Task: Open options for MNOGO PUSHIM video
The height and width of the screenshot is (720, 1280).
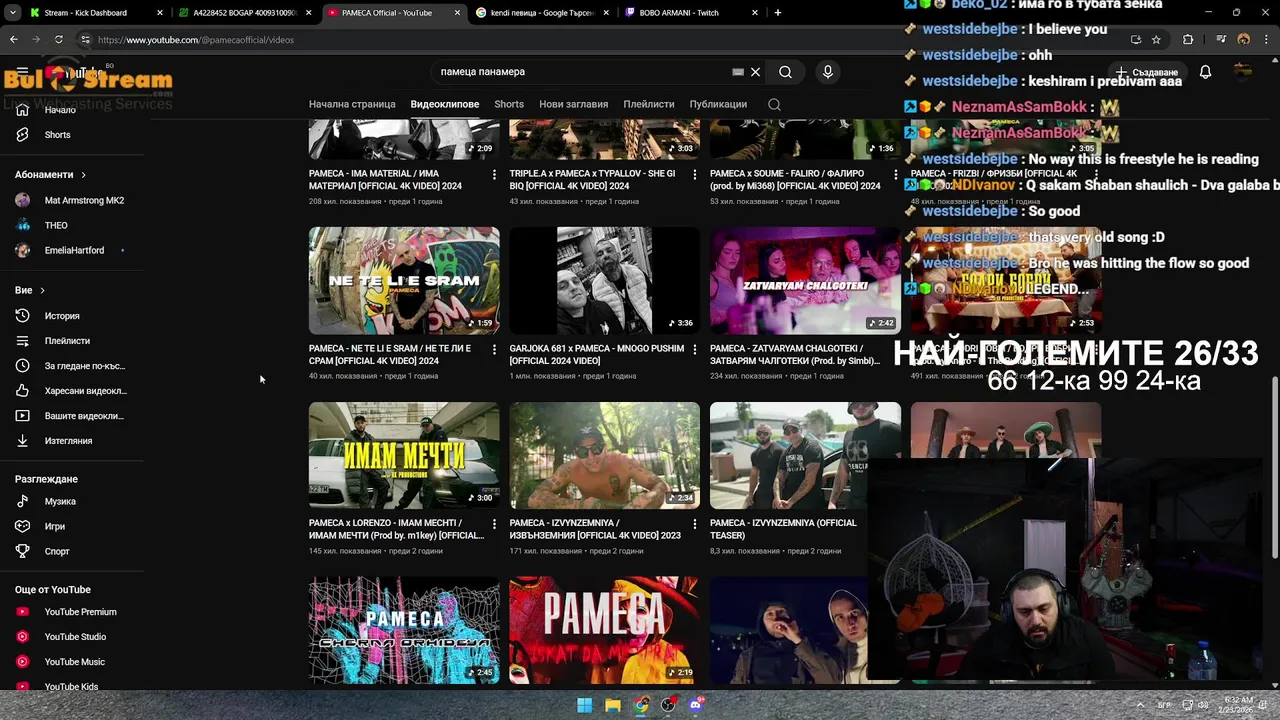Action: 695,349
